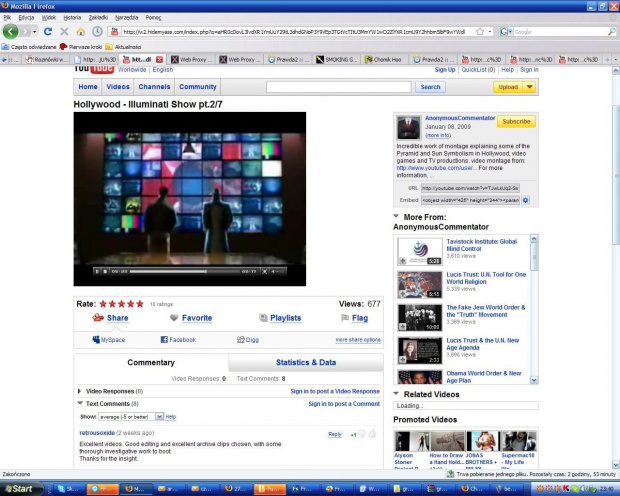Reply to retrousoxide's comment

[335, 434]
